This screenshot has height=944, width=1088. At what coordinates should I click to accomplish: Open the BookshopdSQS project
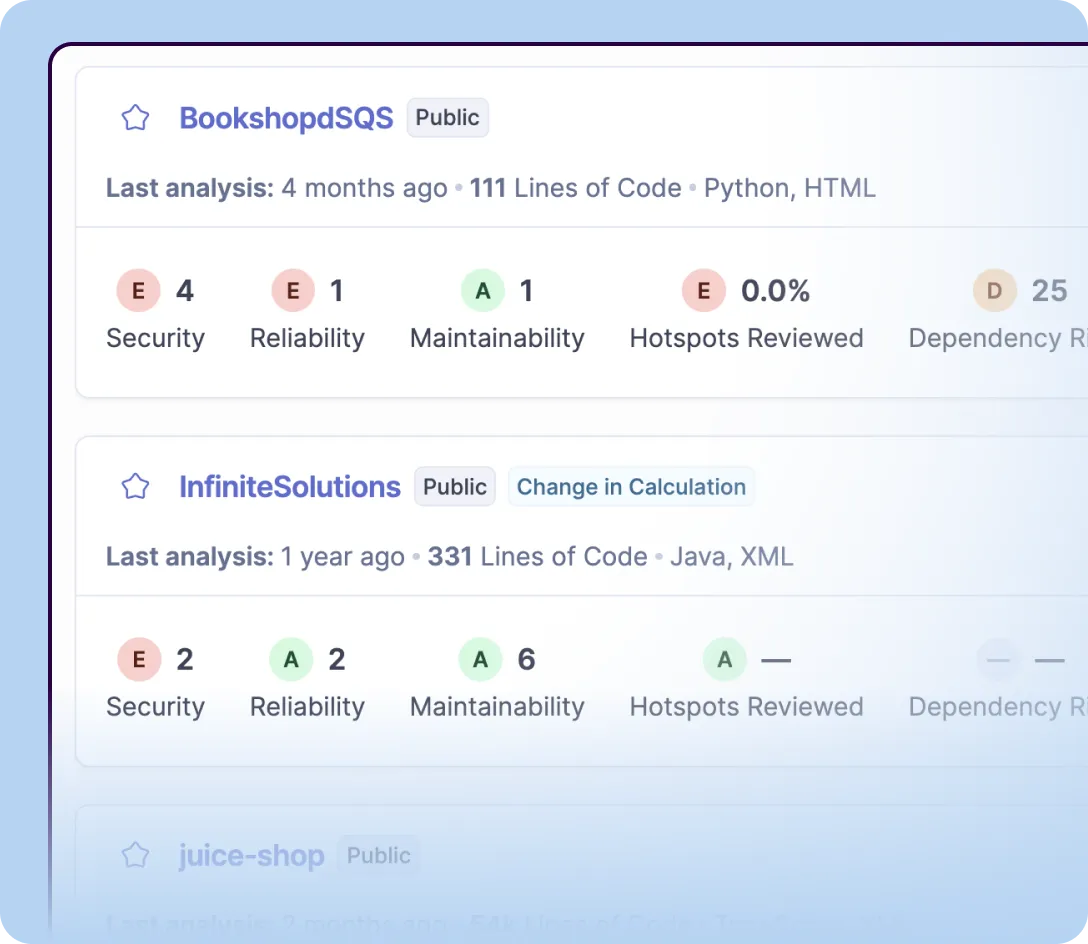click(x=286, y=118)
